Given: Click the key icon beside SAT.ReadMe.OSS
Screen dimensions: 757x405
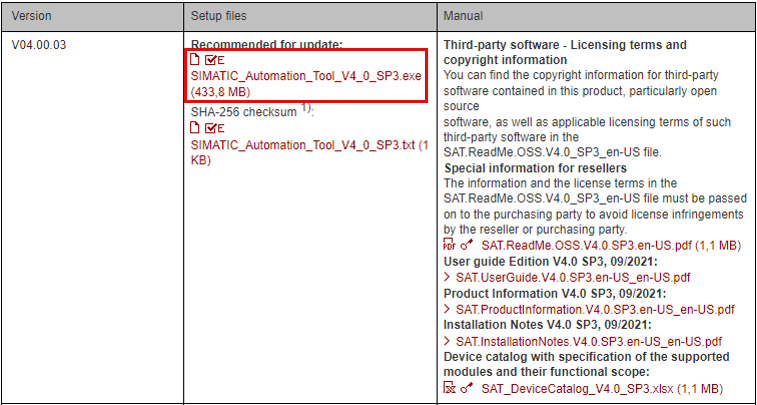Looking at the screenshot, I should coord(466,244).
